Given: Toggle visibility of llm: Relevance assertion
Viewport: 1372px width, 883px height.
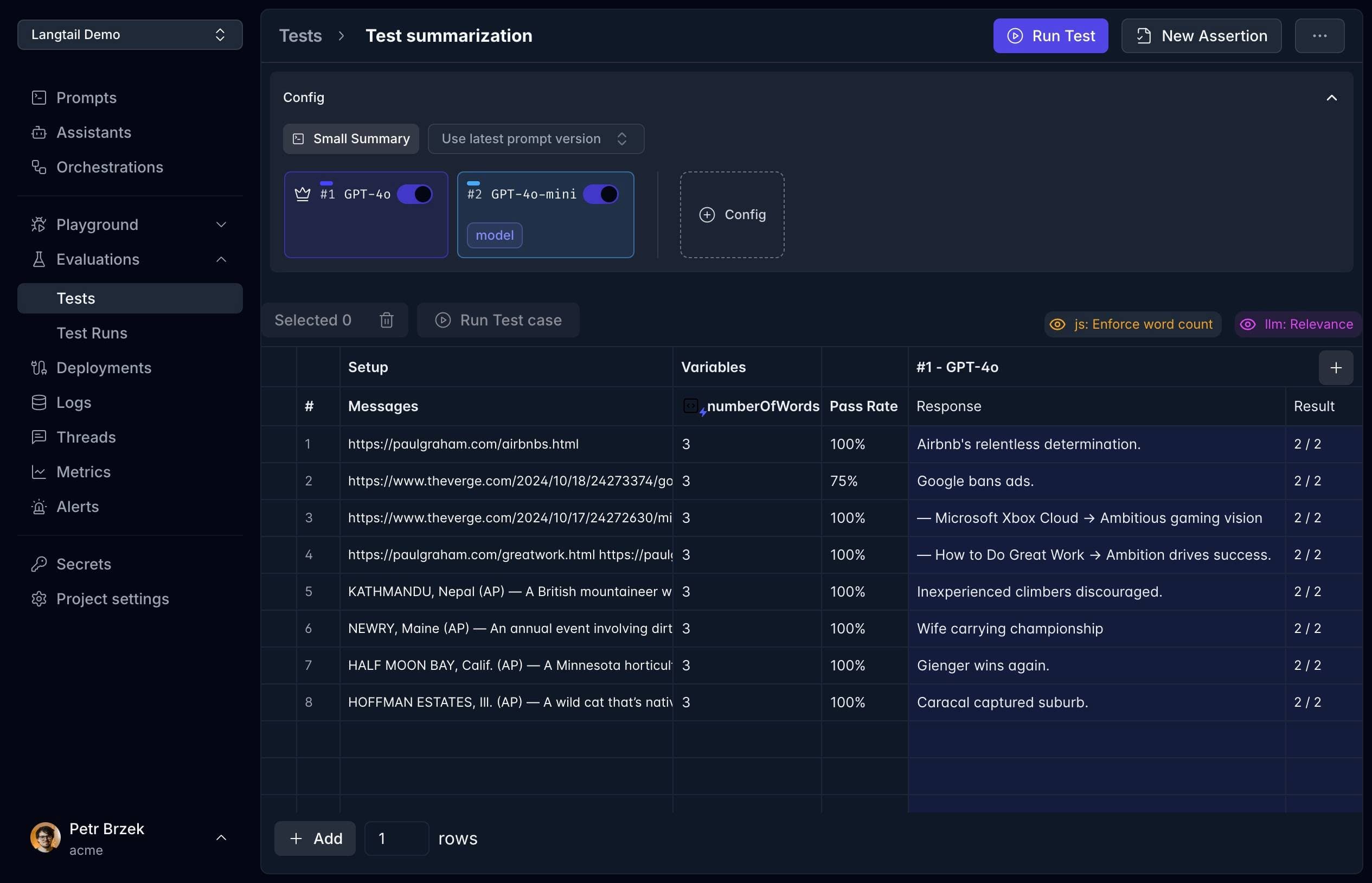Looking at the screenshot, I should tap(1247, 324).
